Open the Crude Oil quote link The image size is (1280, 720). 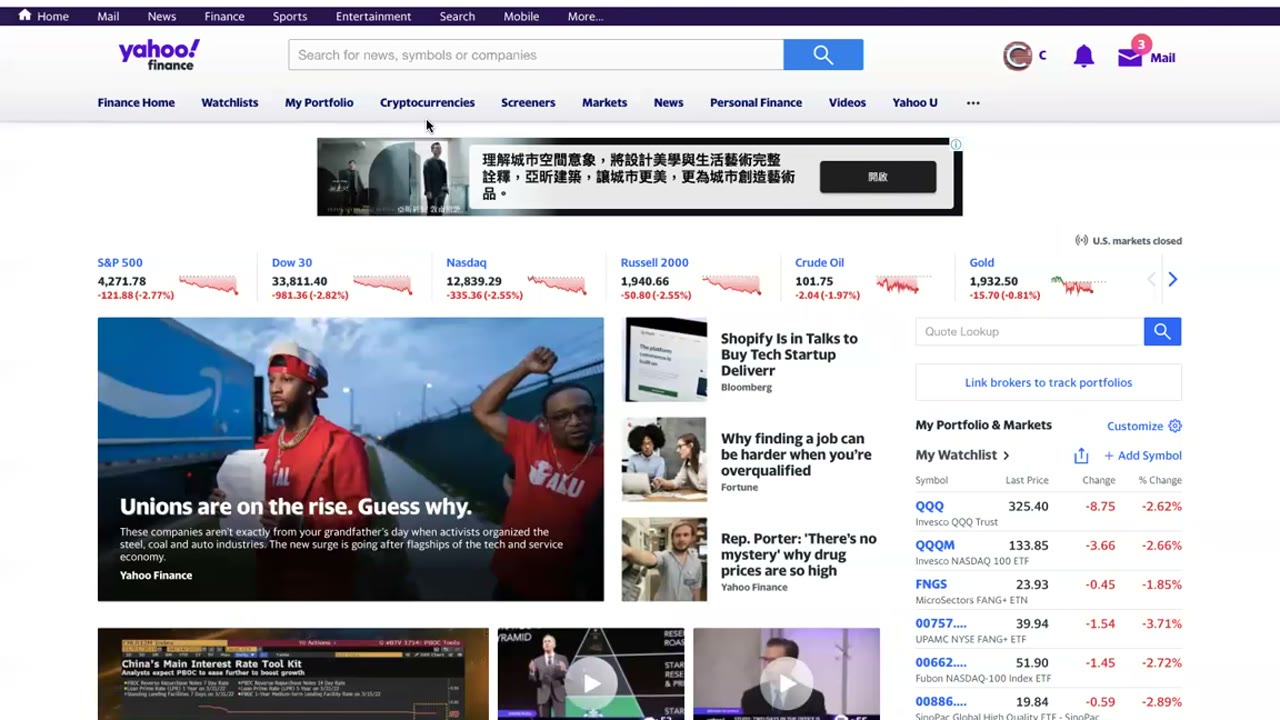click(819, 263)
